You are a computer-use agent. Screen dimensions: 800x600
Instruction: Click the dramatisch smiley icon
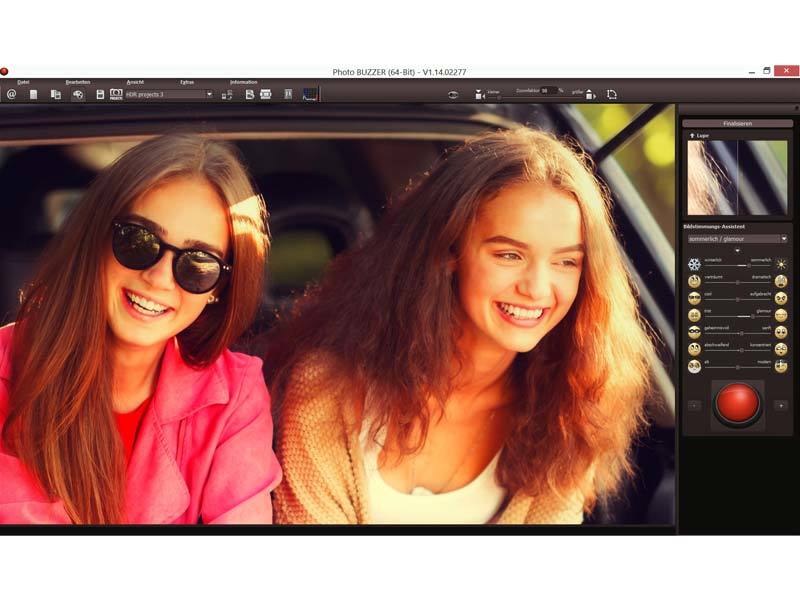781,281
